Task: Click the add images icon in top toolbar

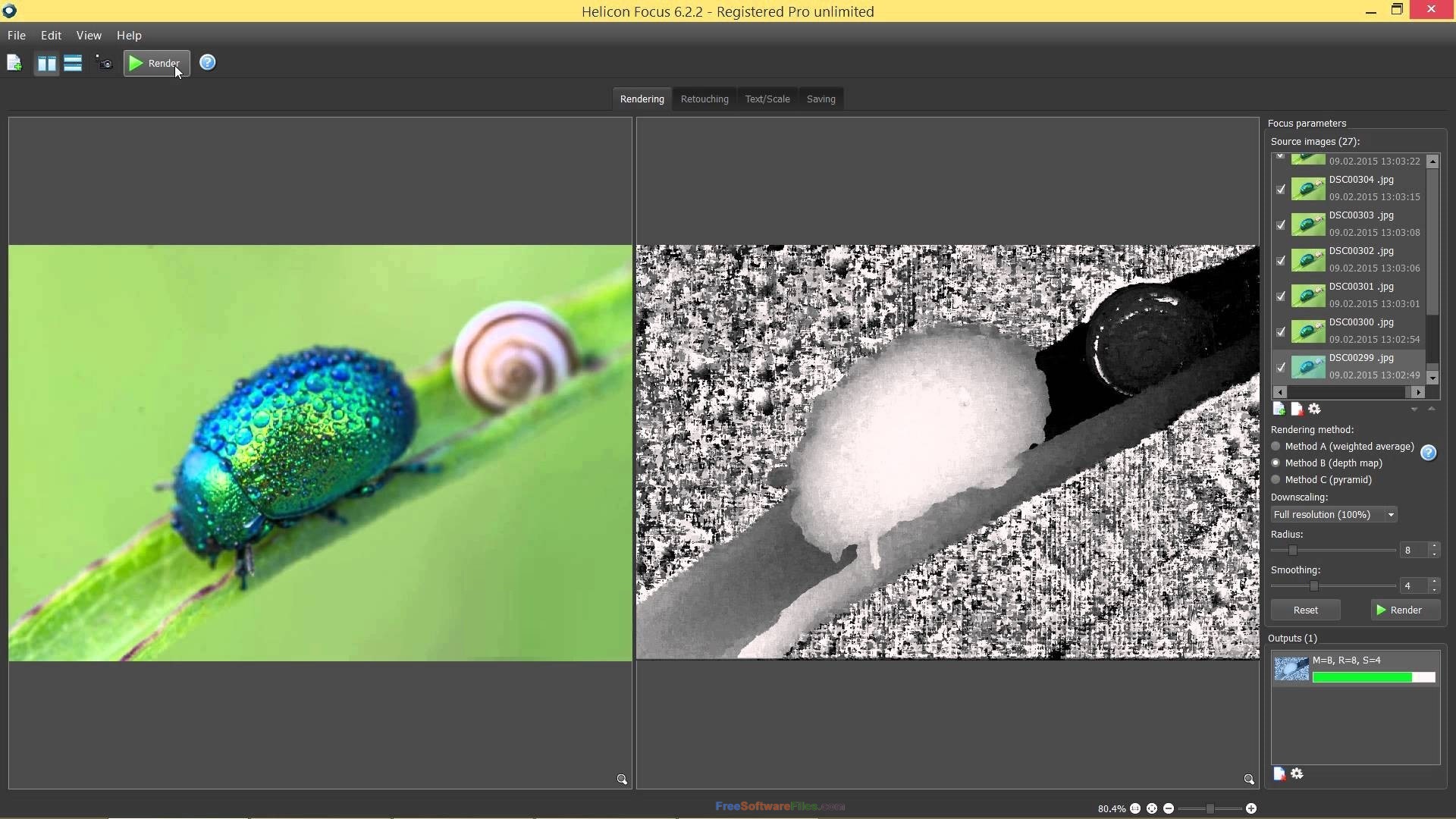Action: (14, 63)
